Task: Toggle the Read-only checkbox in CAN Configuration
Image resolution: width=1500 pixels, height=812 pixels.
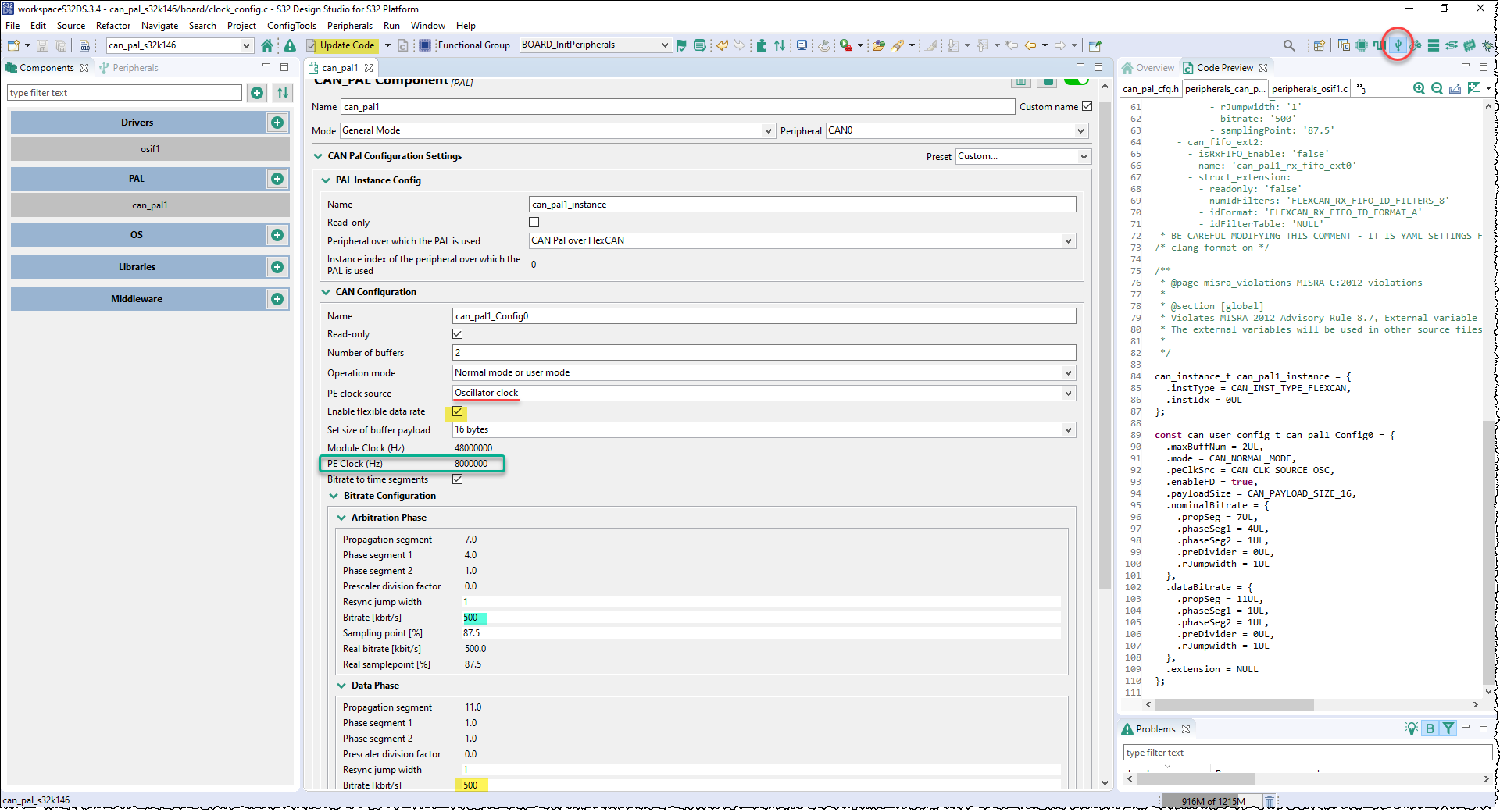Action: click(x=457, y=333)
